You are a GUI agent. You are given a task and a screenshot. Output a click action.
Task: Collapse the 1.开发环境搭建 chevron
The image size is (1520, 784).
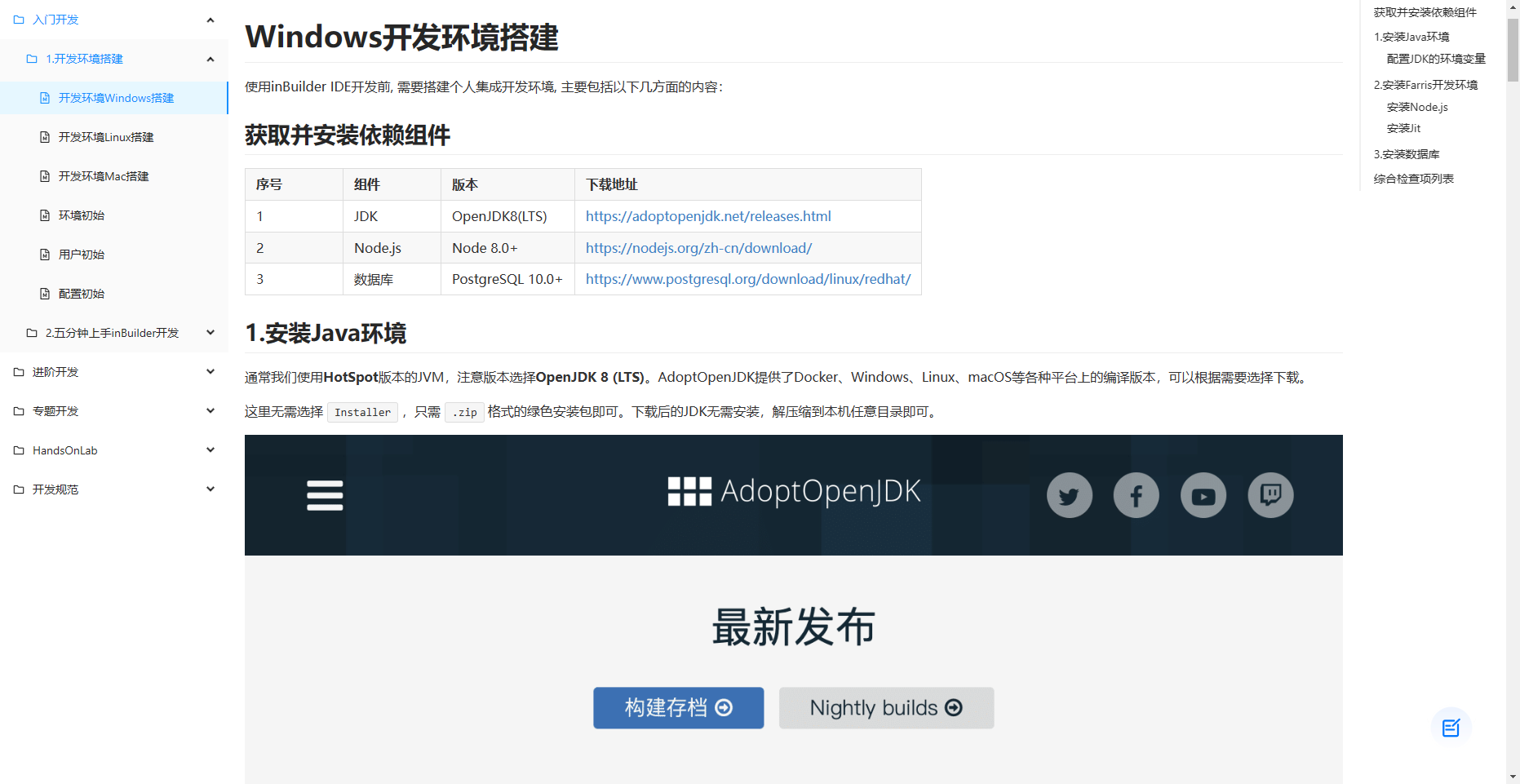click(x=210, y=59)
